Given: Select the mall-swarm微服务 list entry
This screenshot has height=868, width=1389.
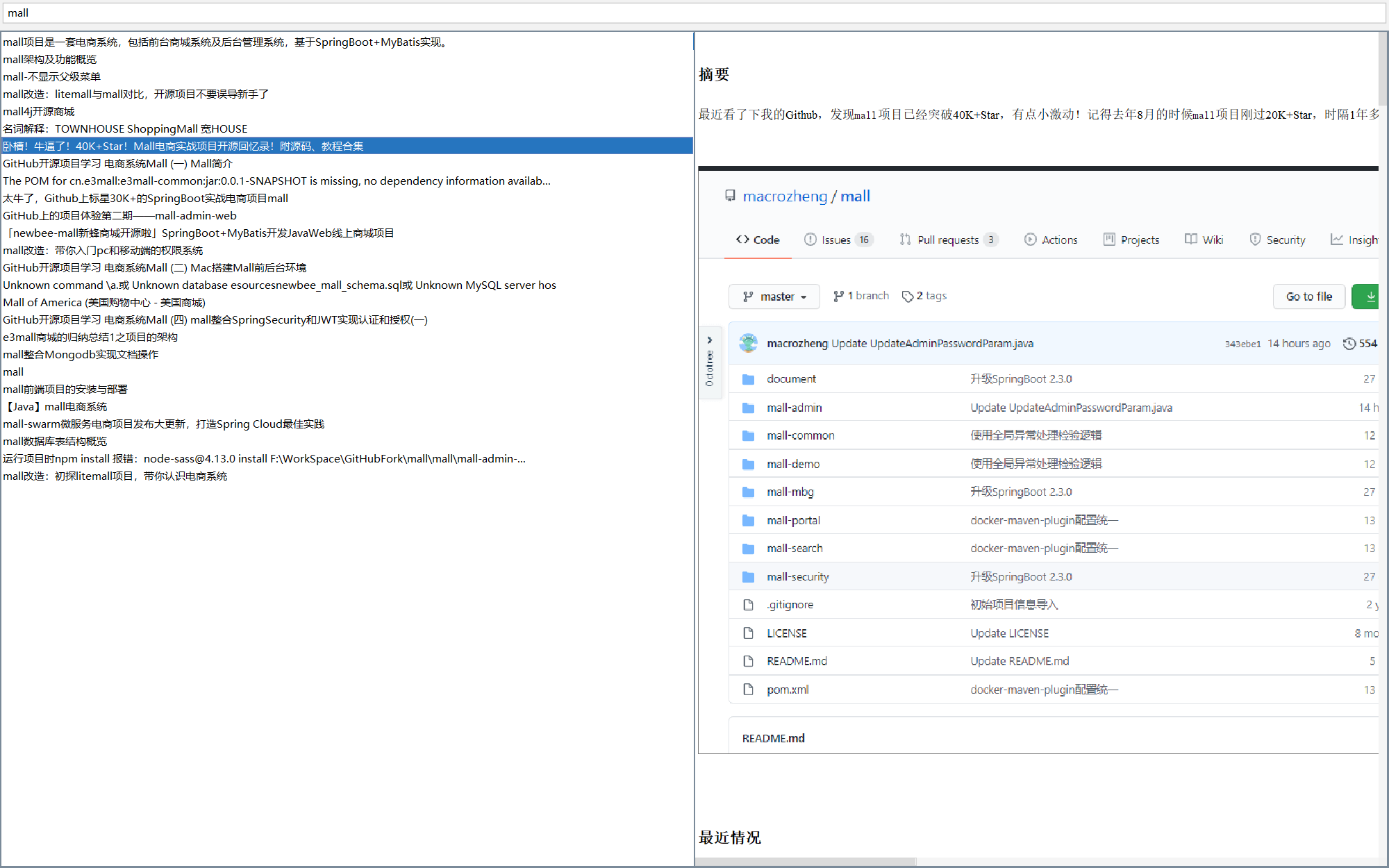Looking at the screenshot, I should pos(164,424).
